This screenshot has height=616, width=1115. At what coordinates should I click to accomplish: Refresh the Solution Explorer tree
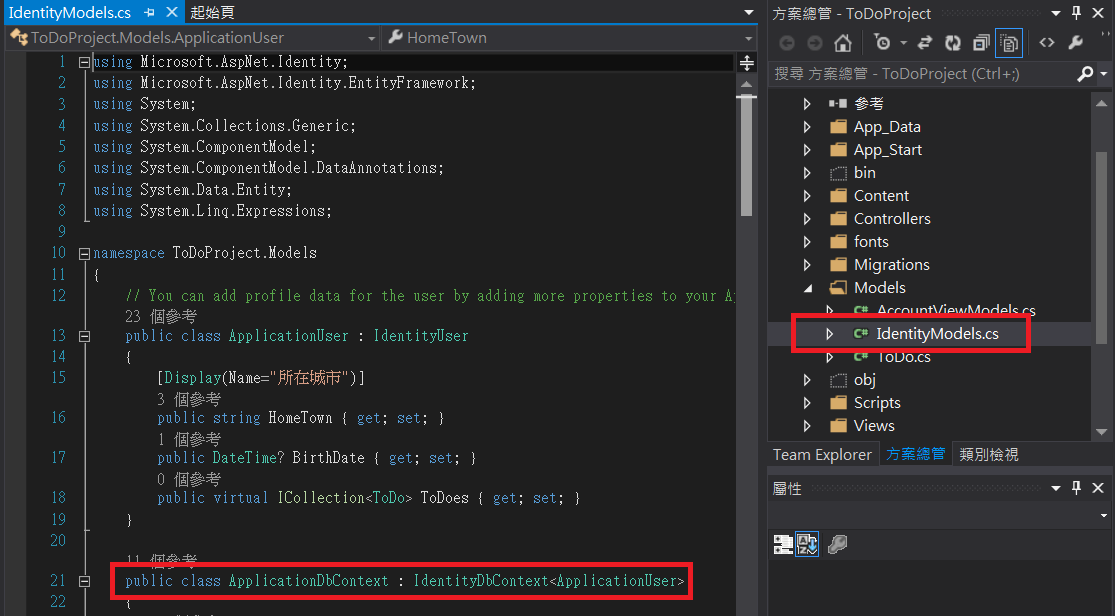point(953,43)
